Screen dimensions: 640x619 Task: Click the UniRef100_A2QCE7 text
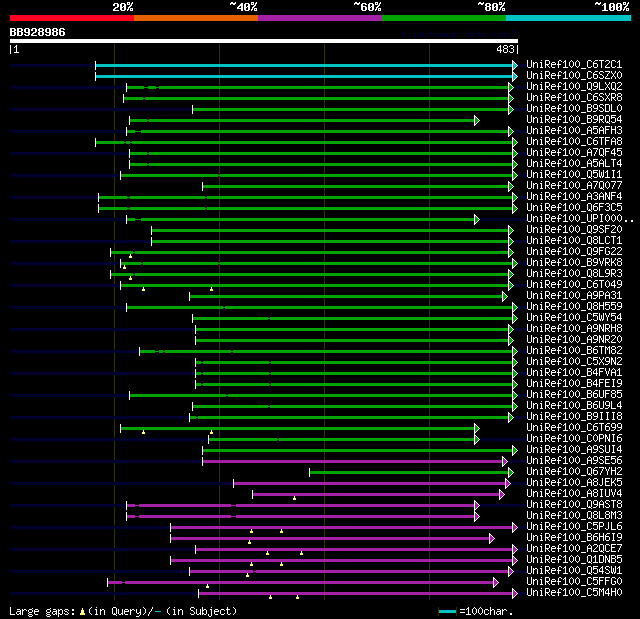pos(574,549)
